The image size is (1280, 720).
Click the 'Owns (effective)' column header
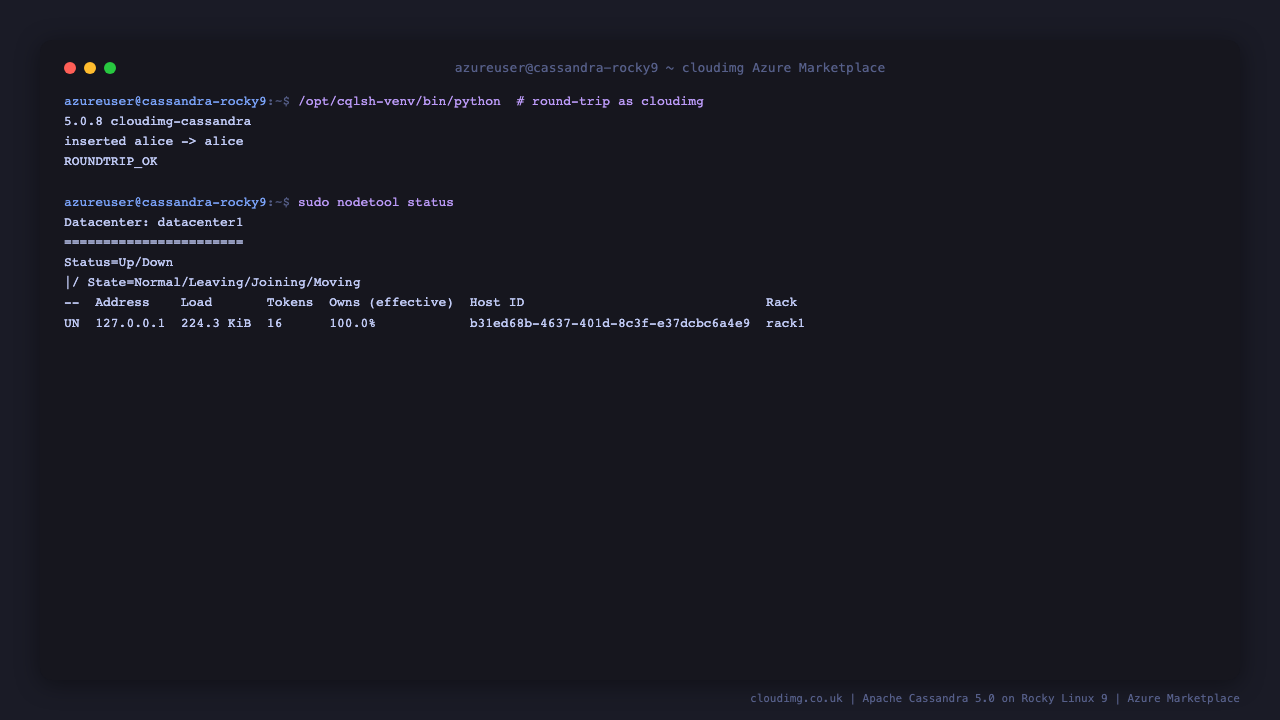(391, 302)
